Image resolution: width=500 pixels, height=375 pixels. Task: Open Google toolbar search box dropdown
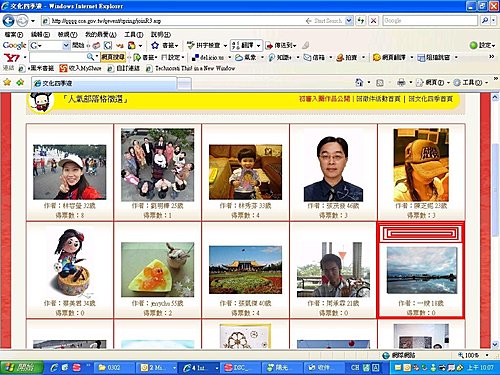coord(66,45)
